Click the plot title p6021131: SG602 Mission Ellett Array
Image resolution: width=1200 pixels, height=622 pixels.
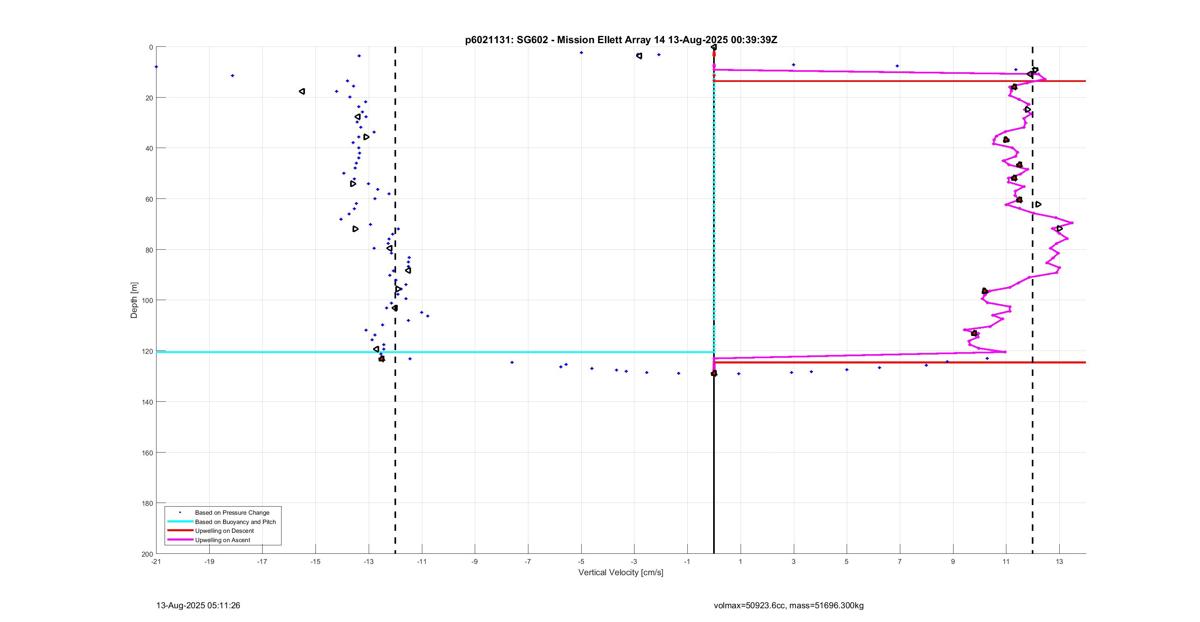pyautogui.click(x=621, y=39)
